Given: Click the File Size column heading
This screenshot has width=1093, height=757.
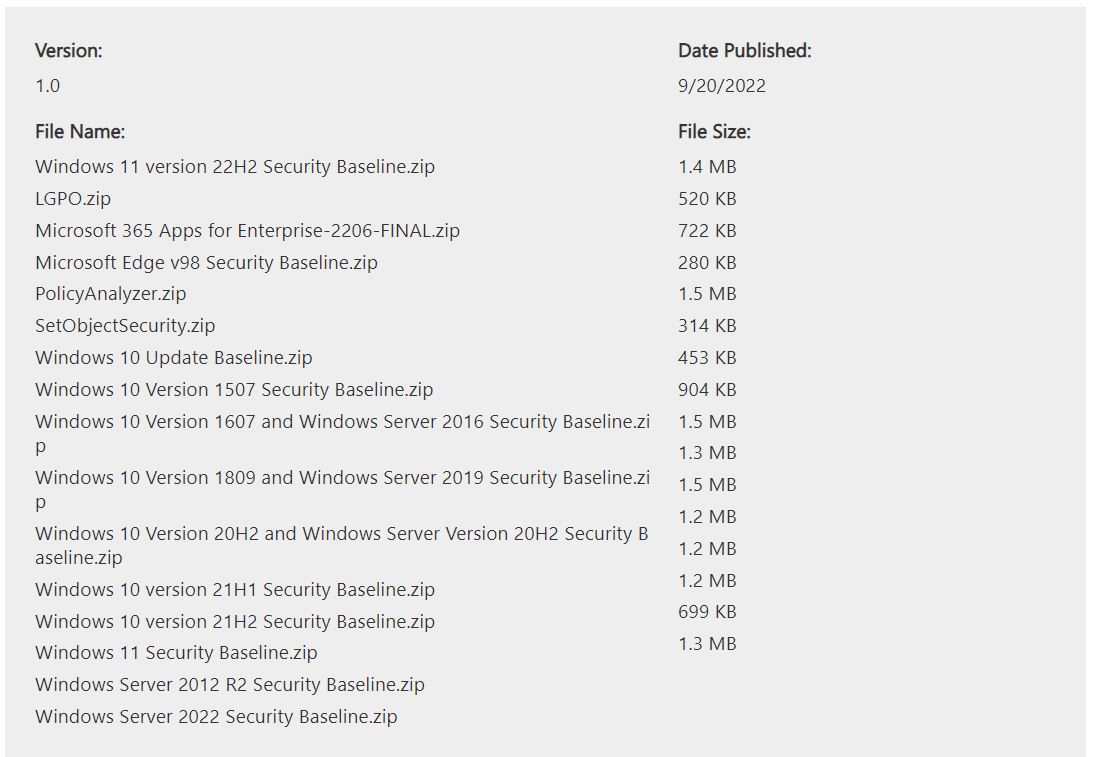Looking at the screenshot, I should pos(713,132).
